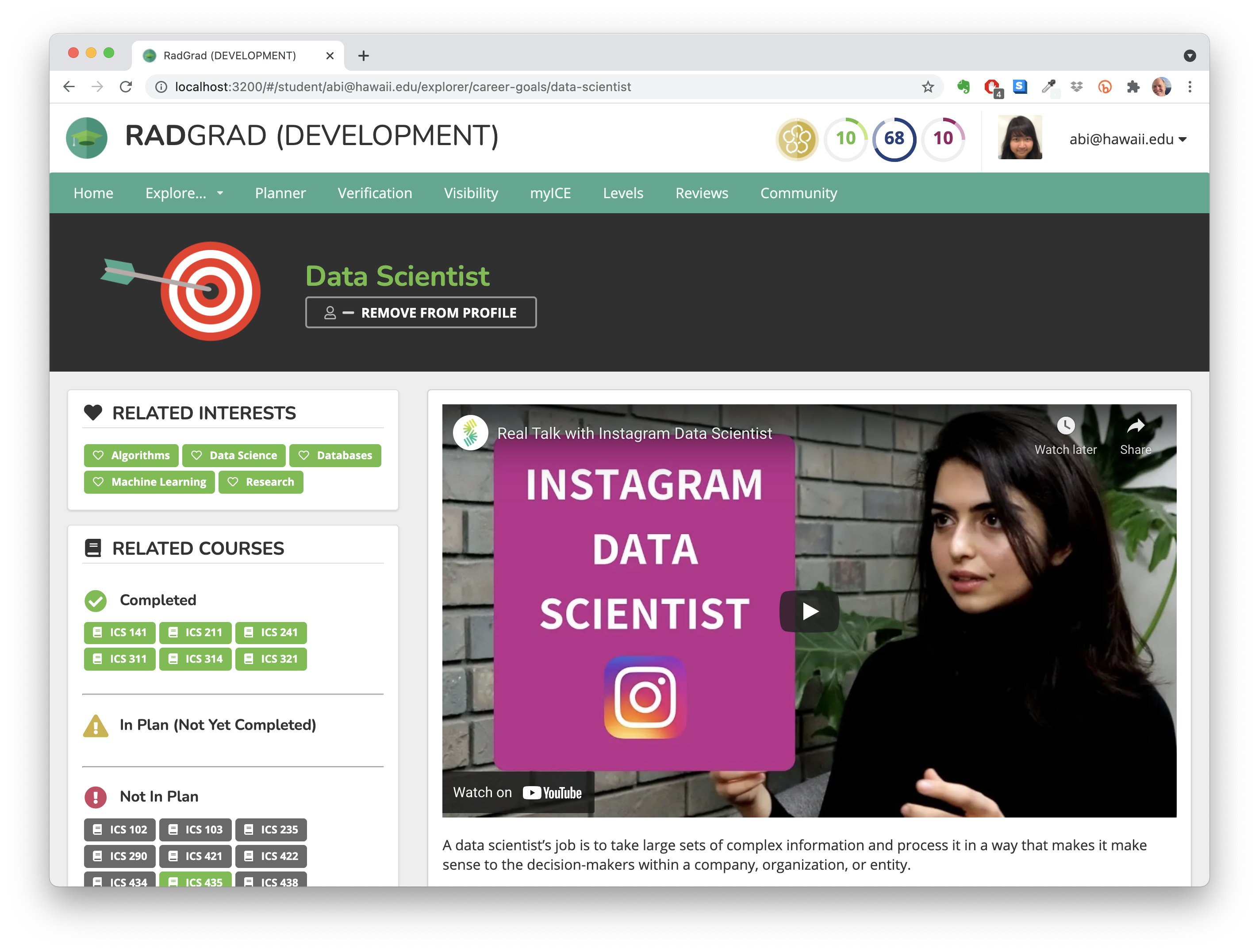Click the eyedropper color picker extension

coord(1048,87)
